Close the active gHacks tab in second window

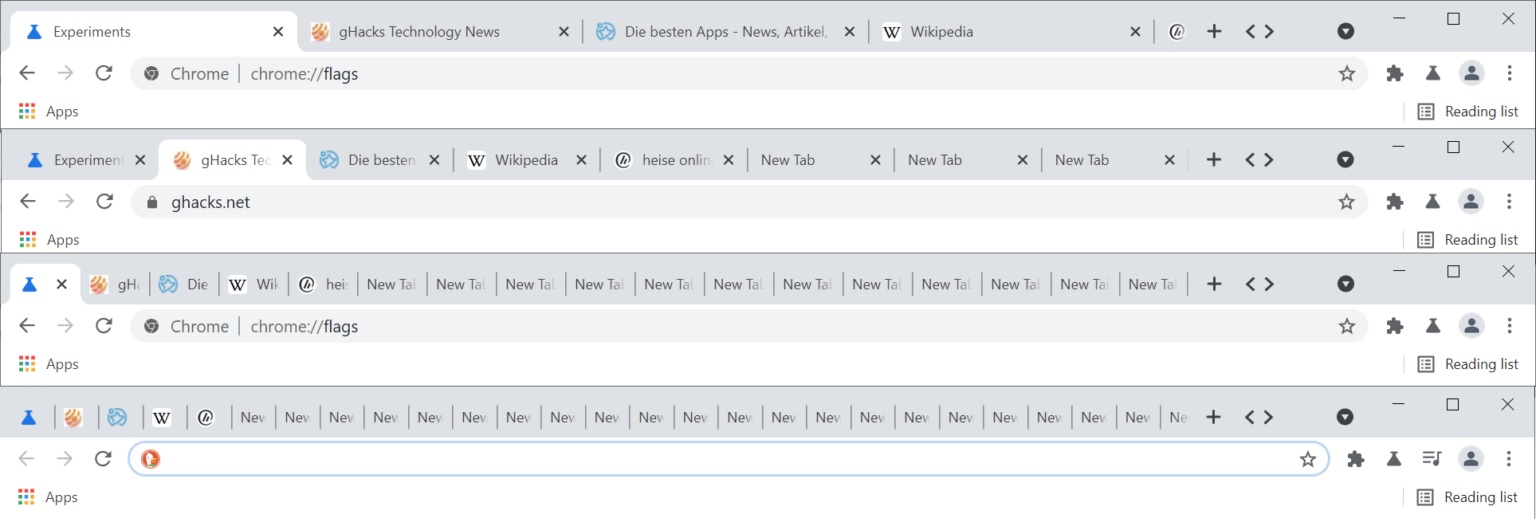(287, 160)
